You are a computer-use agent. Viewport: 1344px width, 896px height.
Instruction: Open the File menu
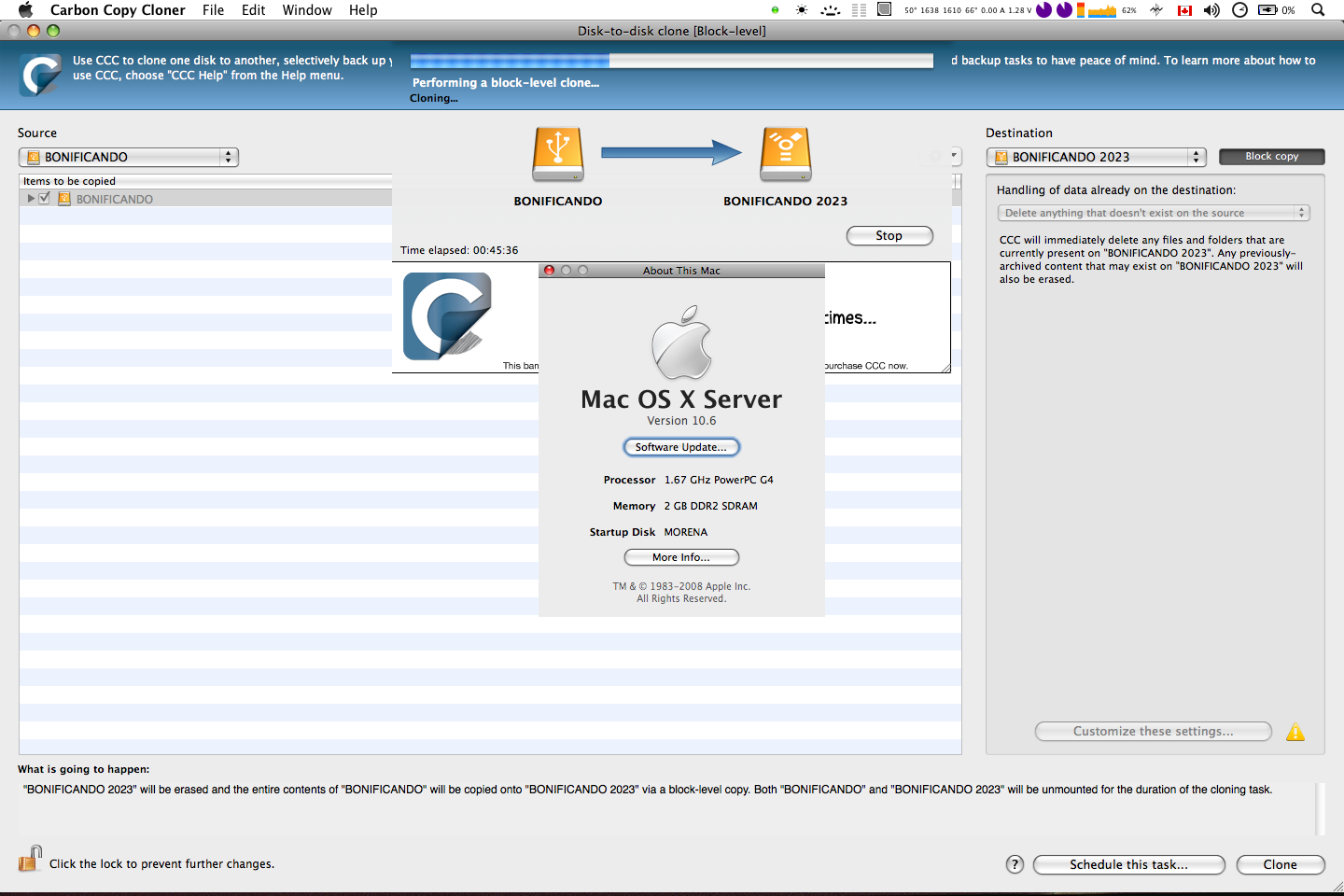pyautogui.click(x=213, y=10)
